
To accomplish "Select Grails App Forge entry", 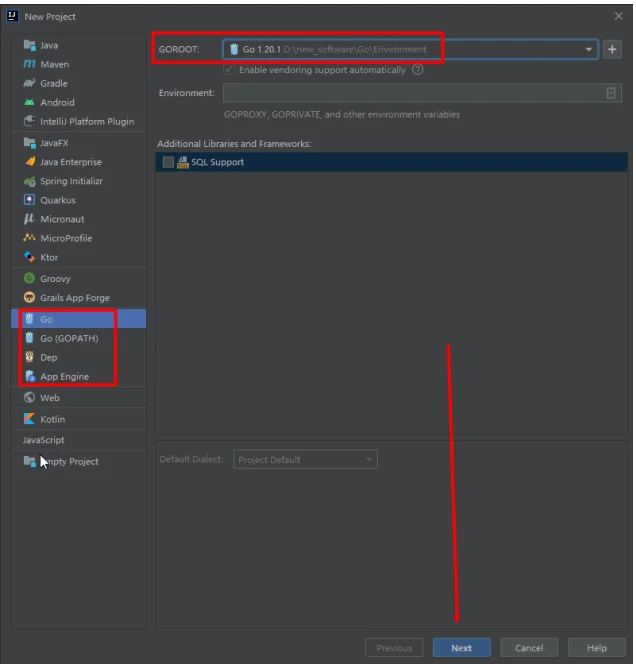I will tap(78, 297).
